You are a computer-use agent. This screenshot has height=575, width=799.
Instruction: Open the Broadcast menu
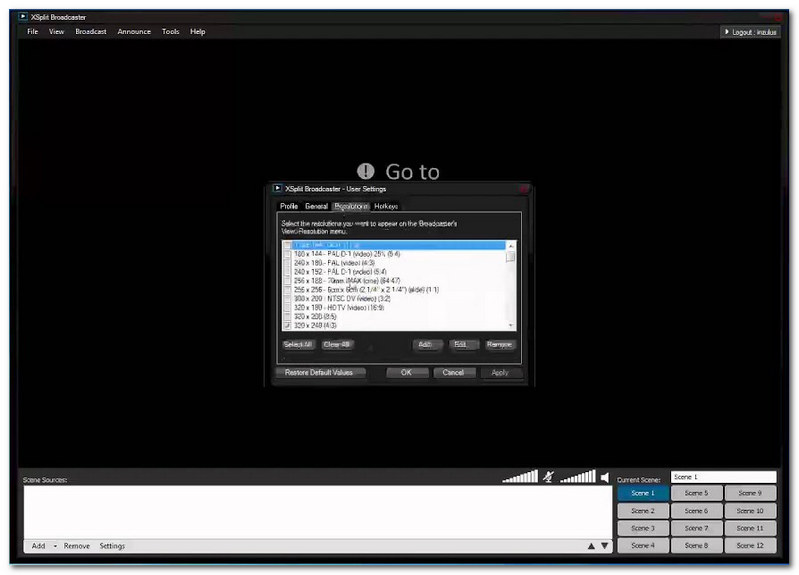(x=91, y=32)
